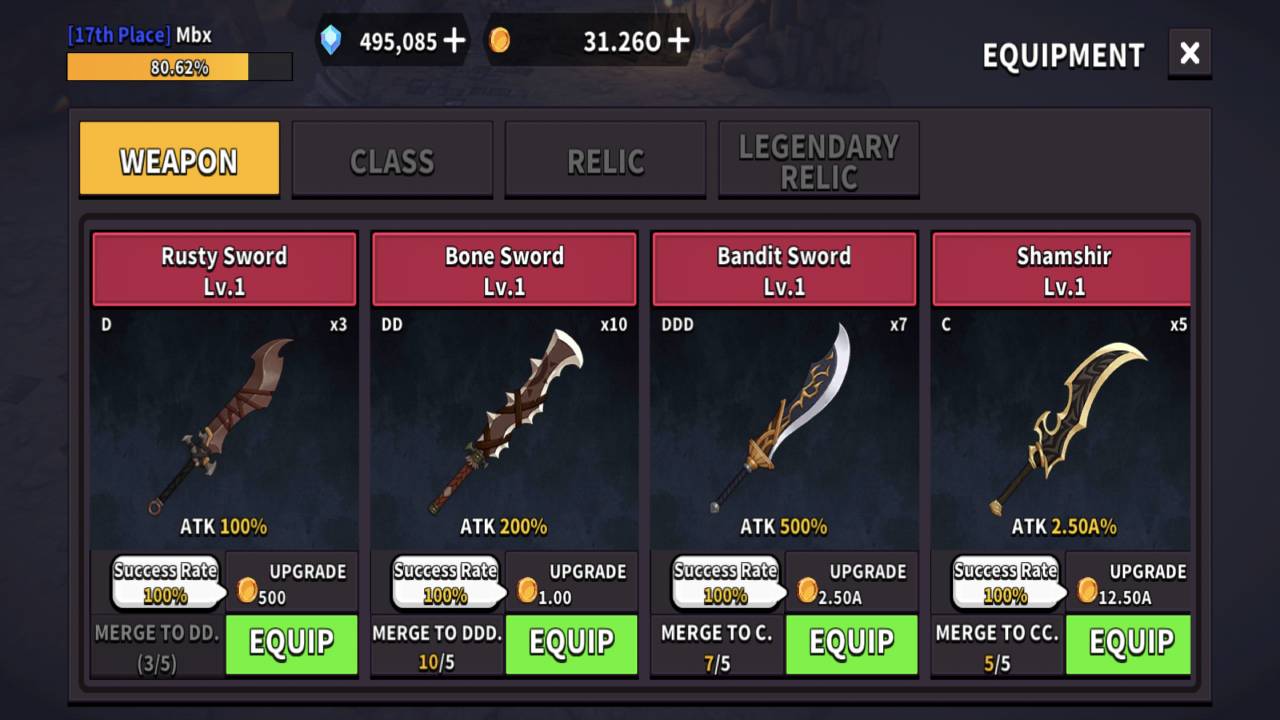Merge Shamshir to CC
The height and width of the screenshot is (720, 1280).
pos(998,646)
